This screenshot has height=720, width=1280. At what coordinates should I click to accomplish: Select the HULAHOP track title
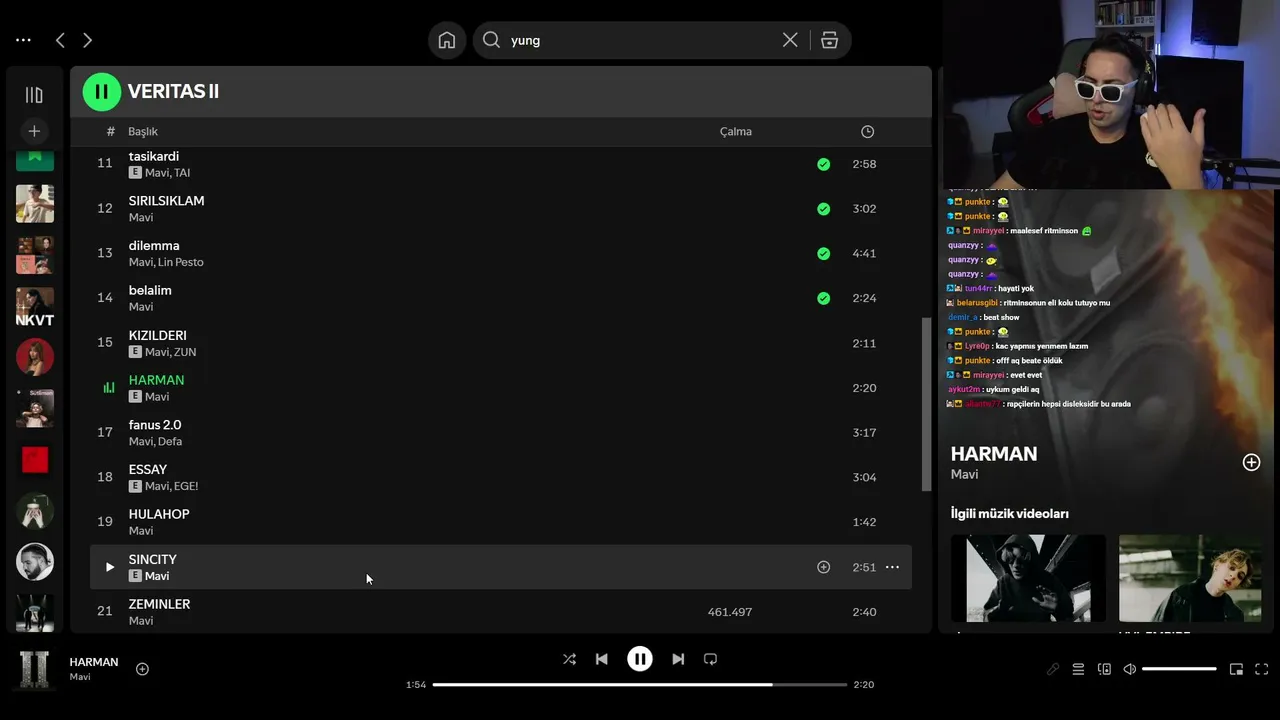(159, 514)
